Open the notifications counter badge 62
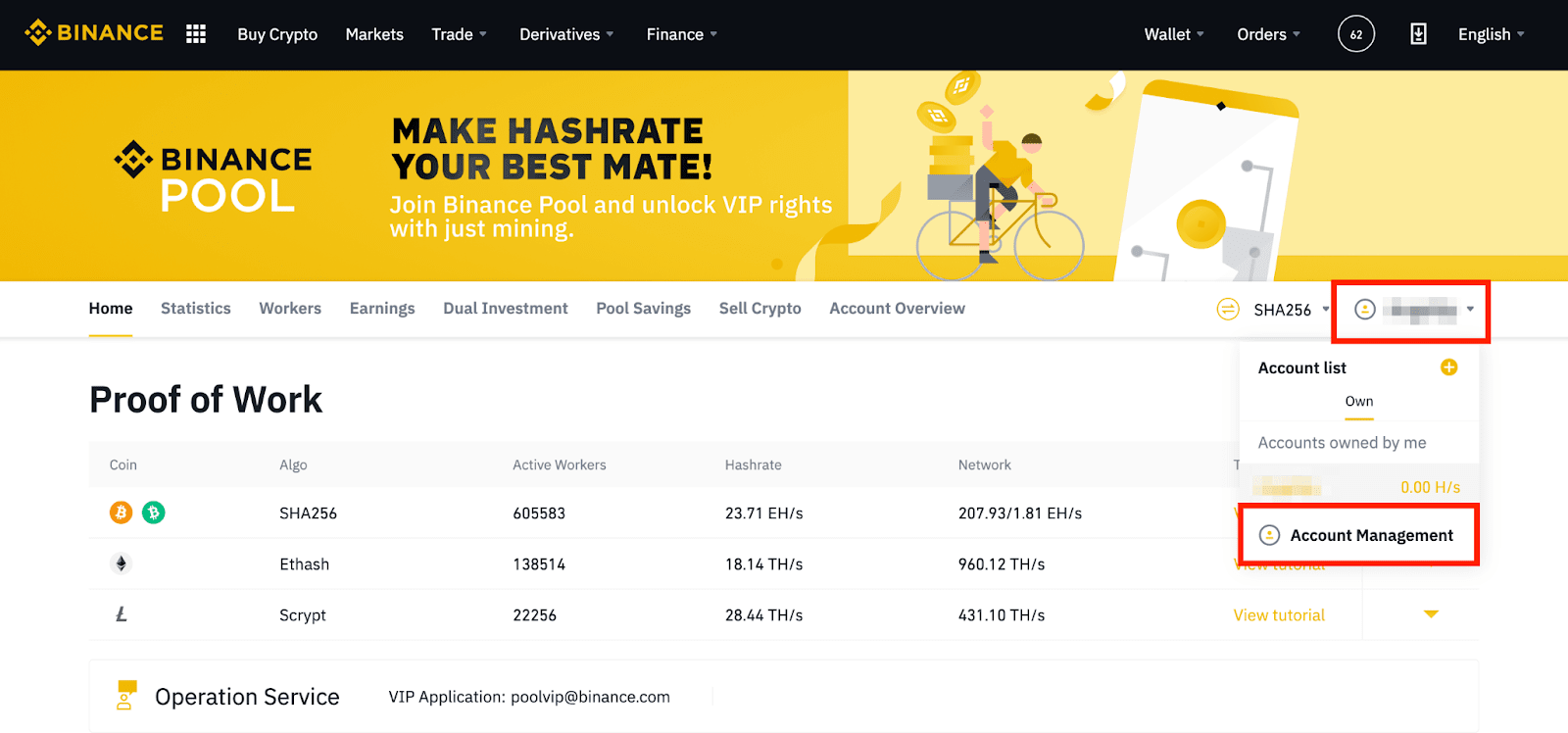1568x733 pixels. click(x=1356, y=34)
